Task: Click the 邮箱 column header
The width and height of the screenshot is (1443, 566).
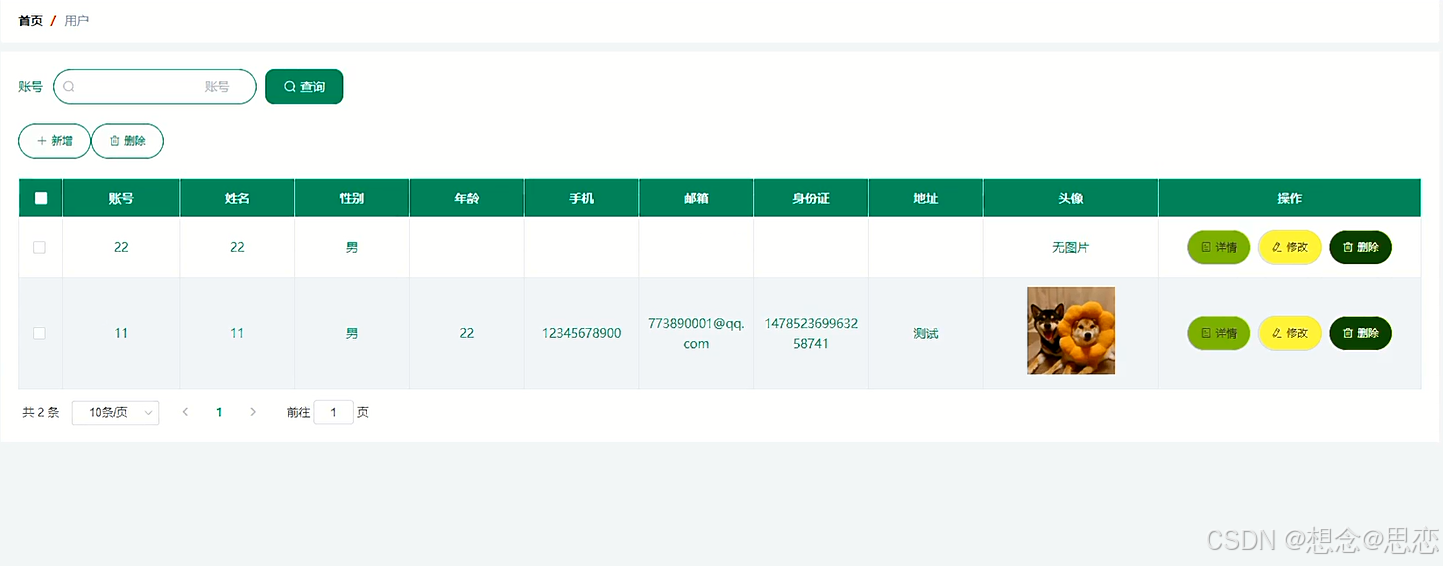Action: [696, 198]
